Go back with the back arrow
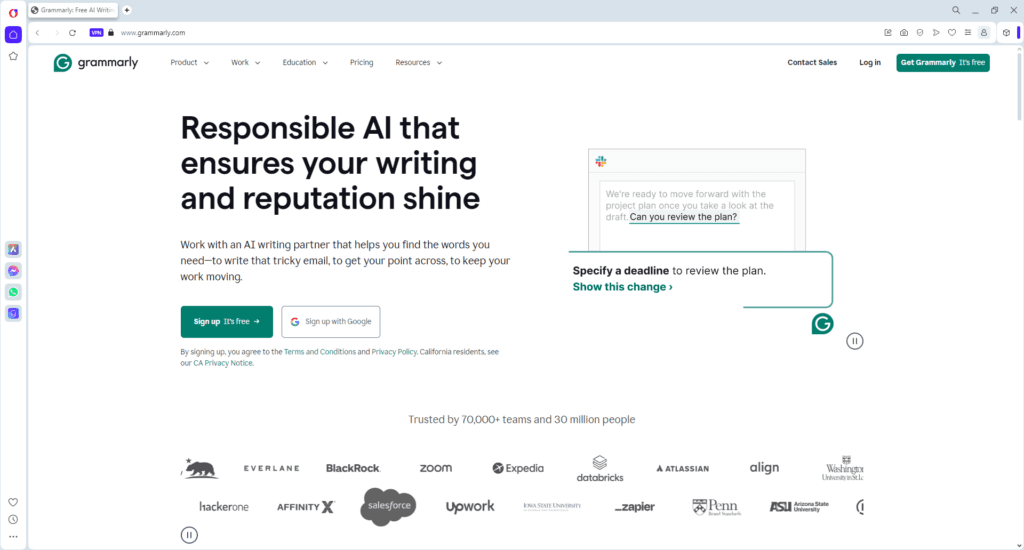 (38, 33)
